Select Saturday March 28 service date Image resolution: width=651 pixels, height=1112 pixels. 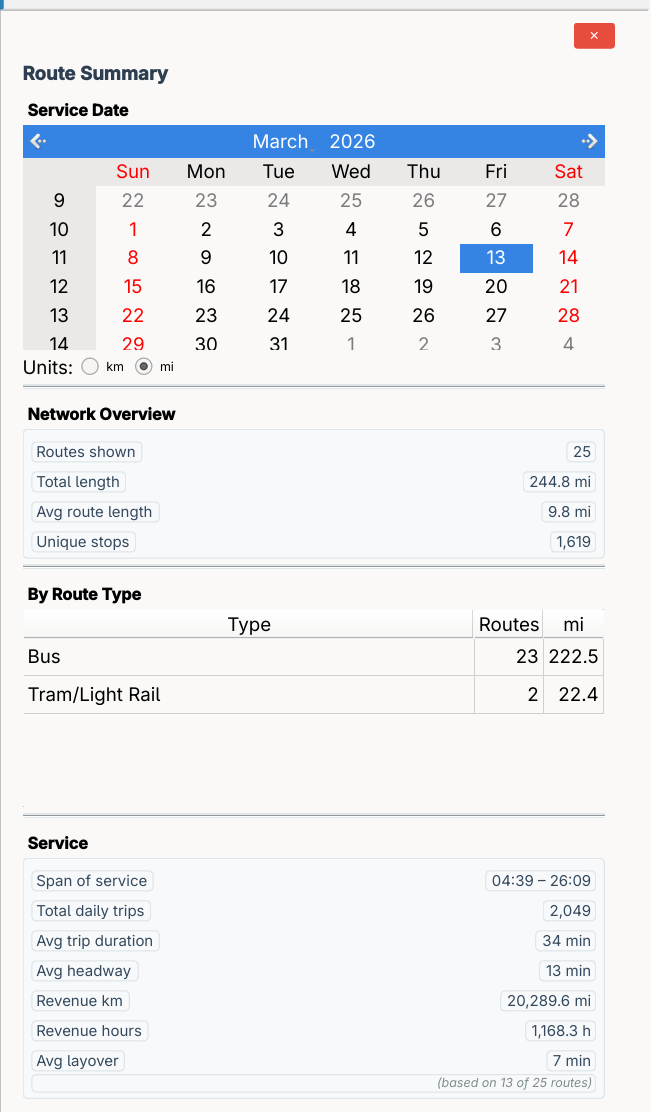click(568, 316)
